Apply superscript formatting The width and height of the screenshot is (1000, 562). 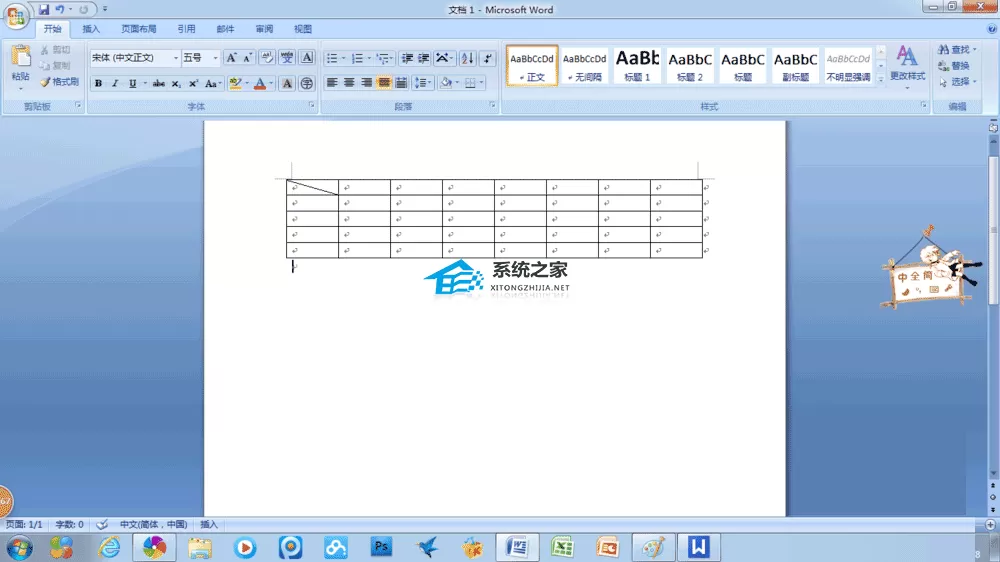(x=193, y=84)
